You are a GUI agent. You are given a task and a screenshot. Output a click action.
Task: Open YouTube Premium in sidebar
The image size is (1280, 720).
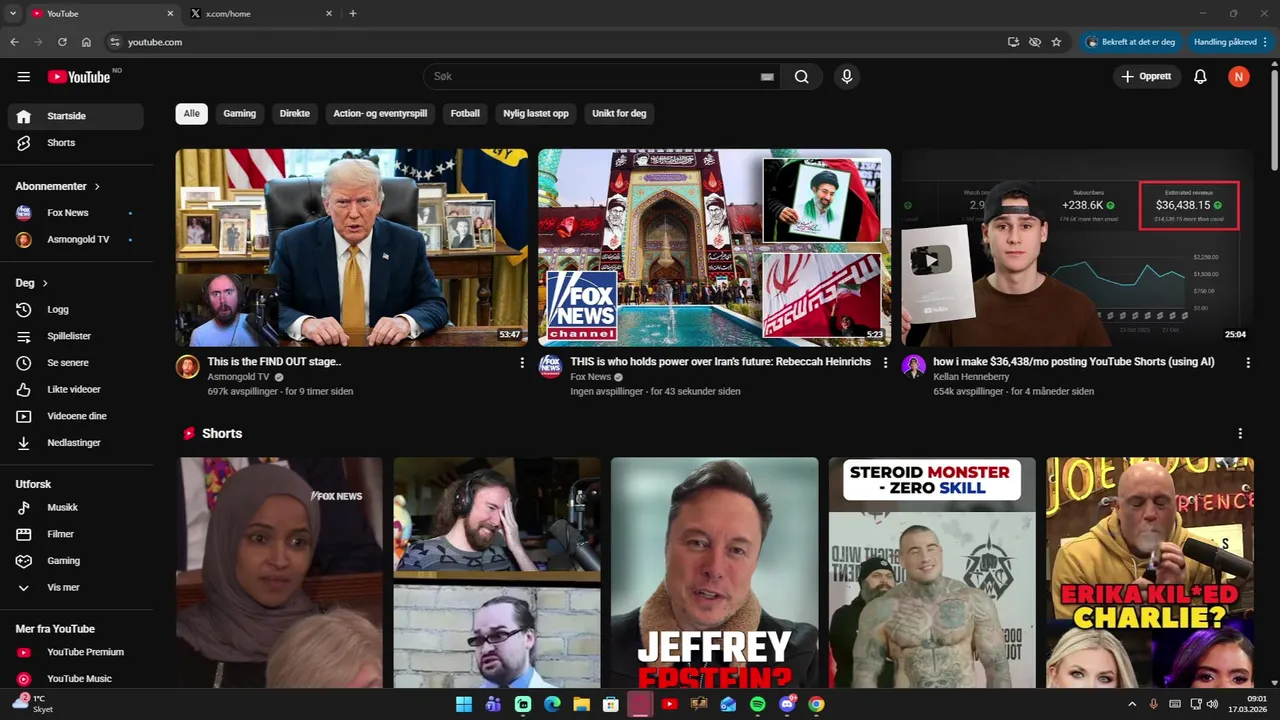tap(76, 652)
